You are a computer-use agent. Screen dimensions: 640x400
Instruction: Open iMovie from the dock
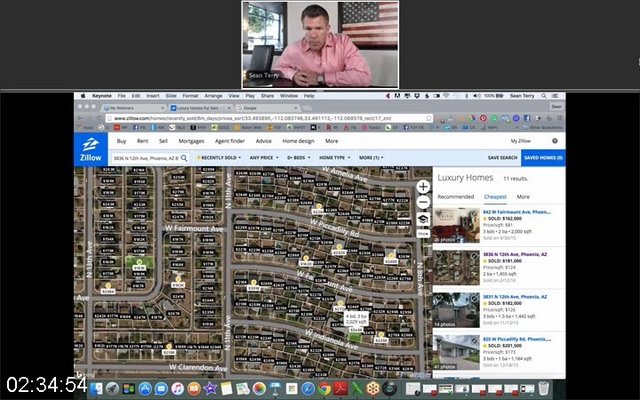210,389
